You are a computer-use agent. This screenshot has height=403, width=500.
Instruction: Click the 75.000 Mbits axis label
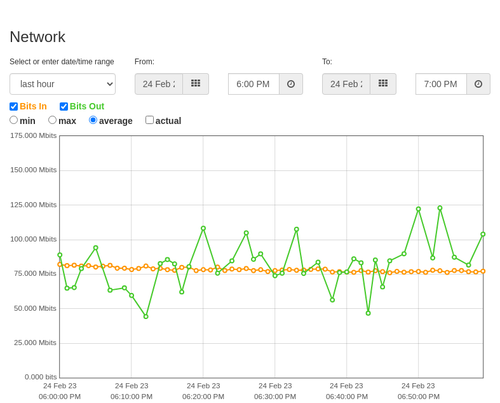(x=35, y=273)
